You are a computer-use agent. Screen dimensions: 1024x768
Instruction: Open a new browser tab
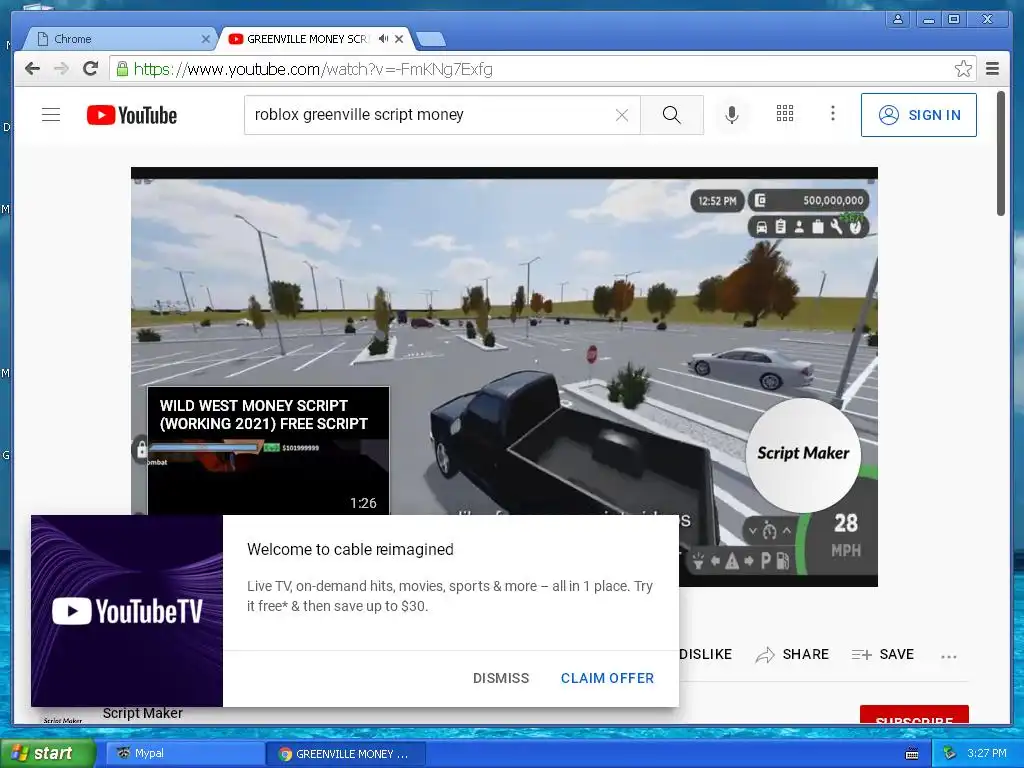(430, 39)
